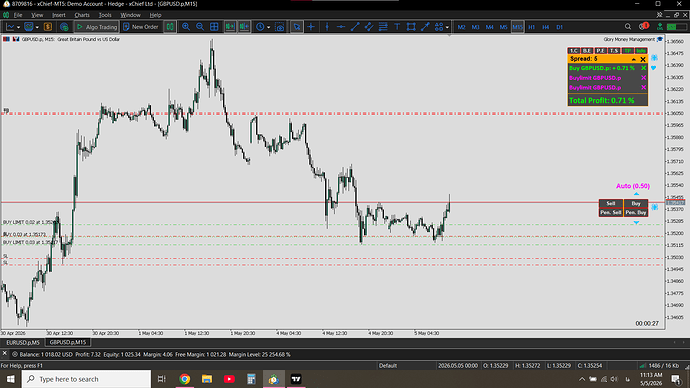The height and width of the screenshot is (388, 690).
Task: Click the green TP button
Action: coord(628,51)
